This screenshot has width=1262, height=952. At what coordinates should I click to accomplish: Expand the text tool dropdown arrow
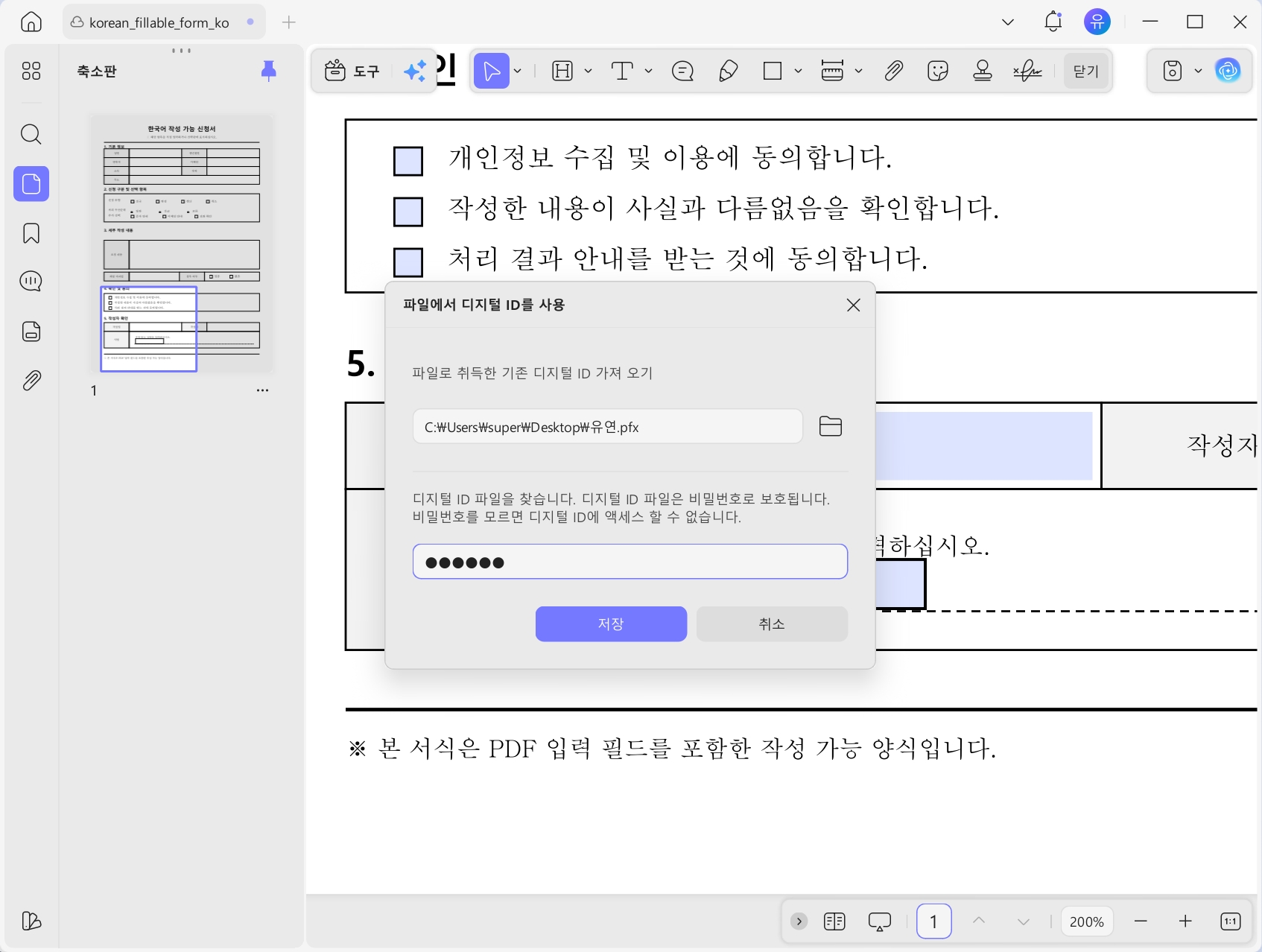(x=648, y=72)
